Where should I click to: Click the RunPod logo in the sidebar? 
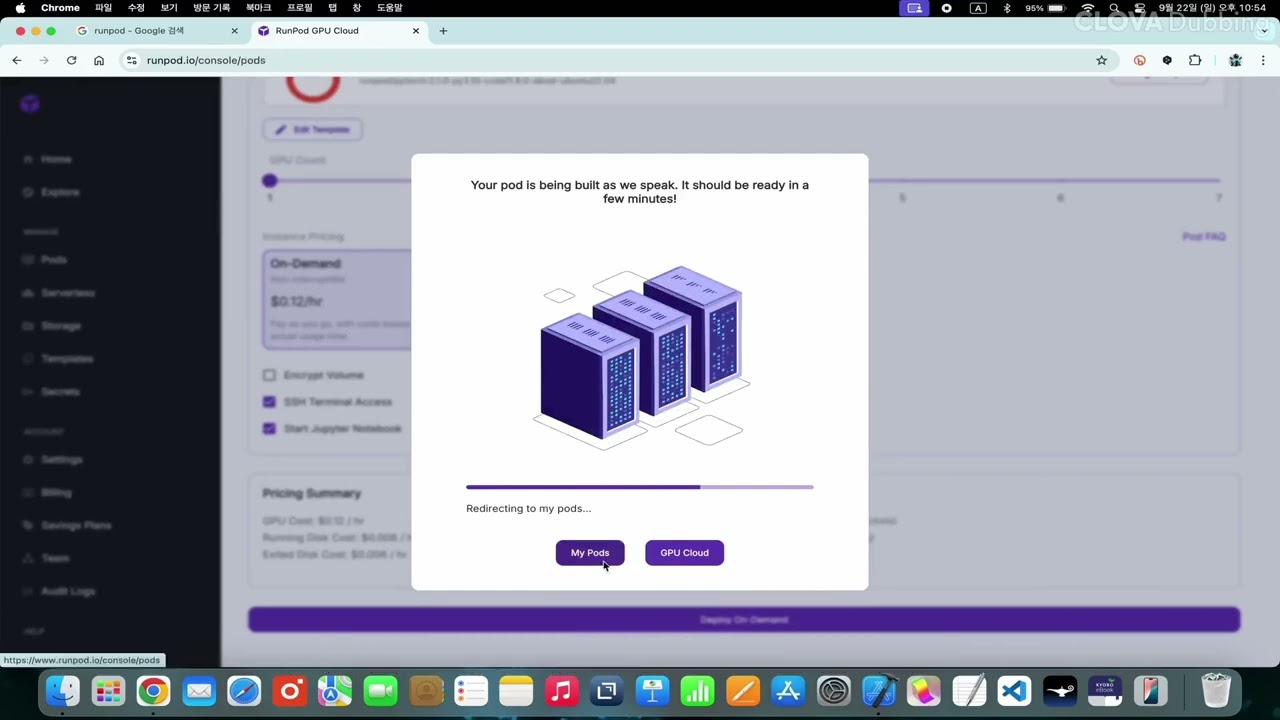30,104
